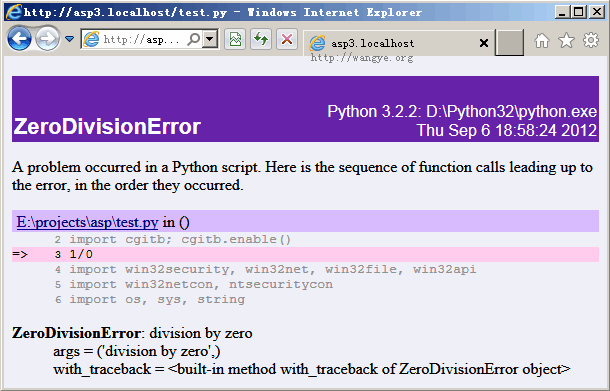Click the address bar URL field
Image resolution: width=610 pixels, height=391 pixels.
pos(142,39)
